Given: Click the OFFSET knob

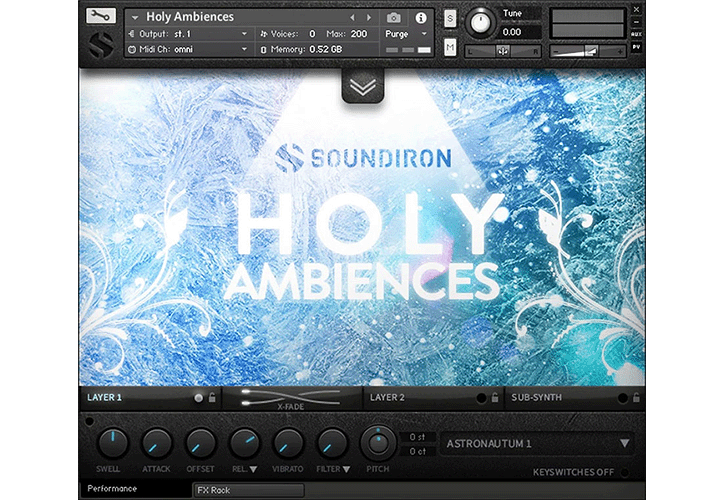Looking at the screenshot, I should tap(200, 443).
